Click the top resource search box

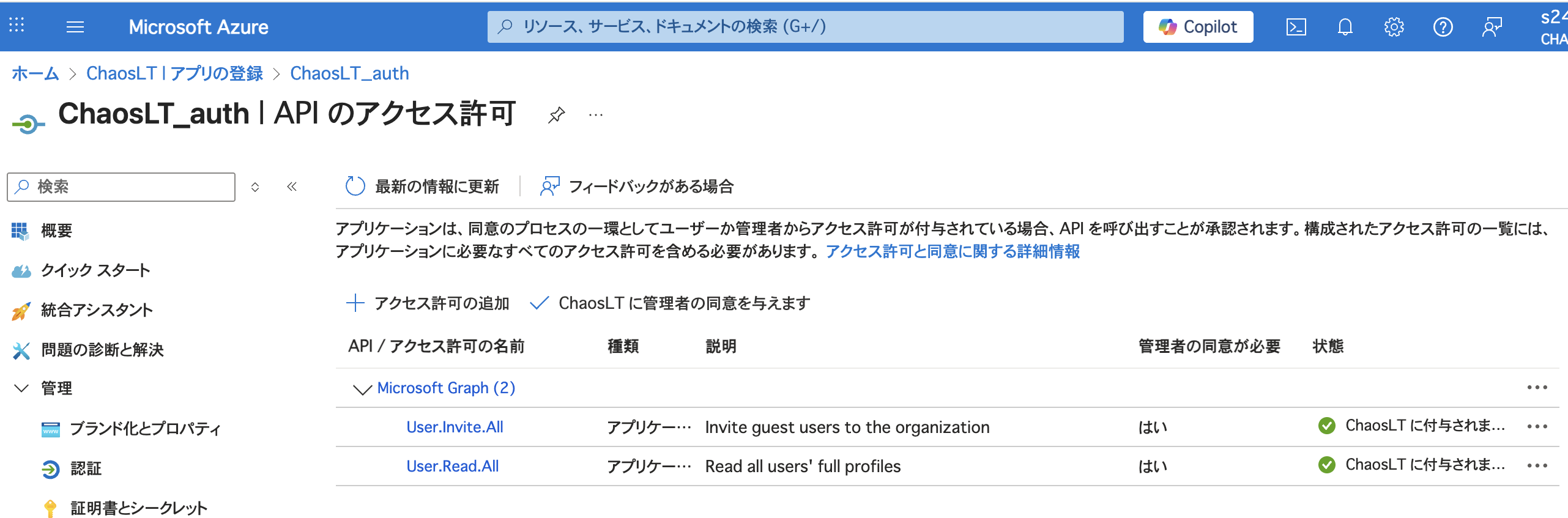(x=805, y=27)
